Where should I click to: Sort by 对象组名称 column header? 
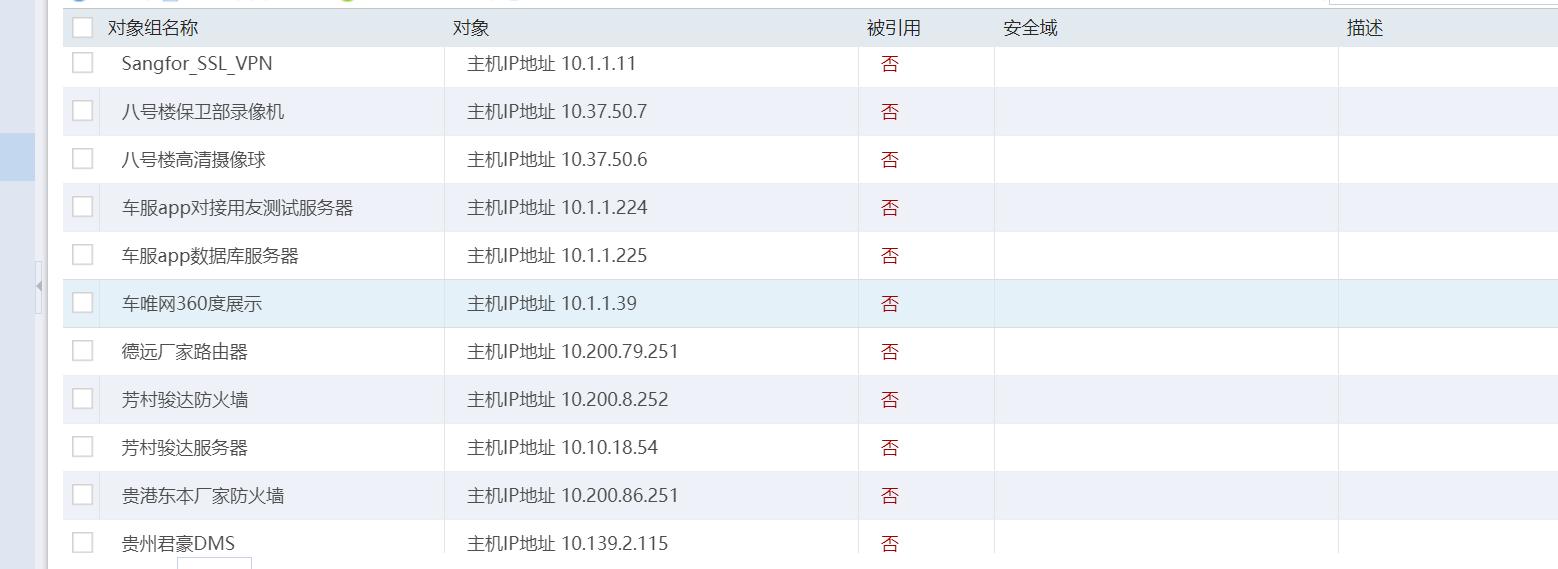pyautogui.click(x=153, y=29)
